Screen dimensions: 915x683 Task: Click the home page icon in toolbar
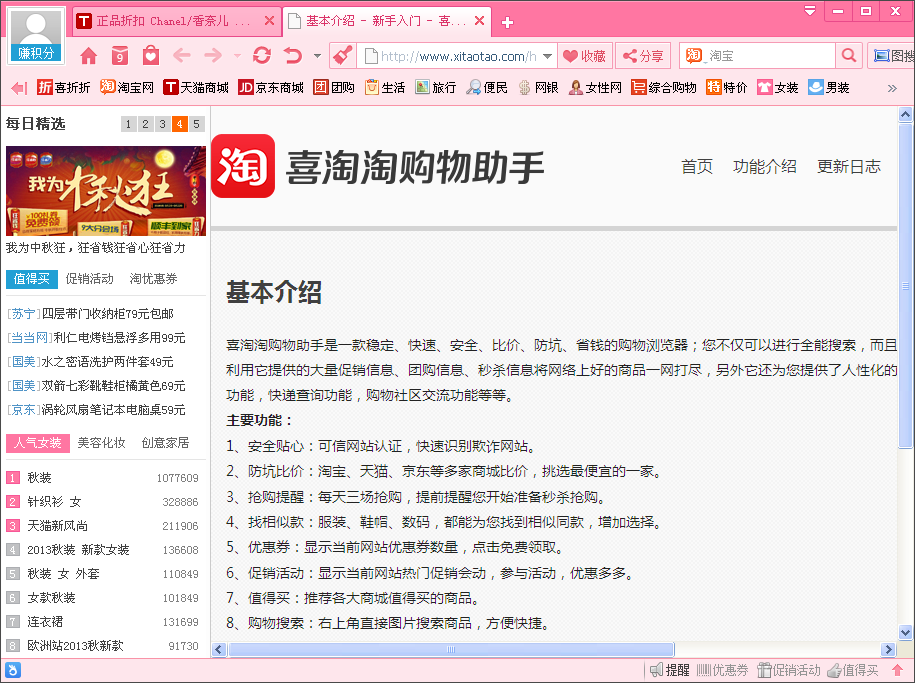coord(89,56)
